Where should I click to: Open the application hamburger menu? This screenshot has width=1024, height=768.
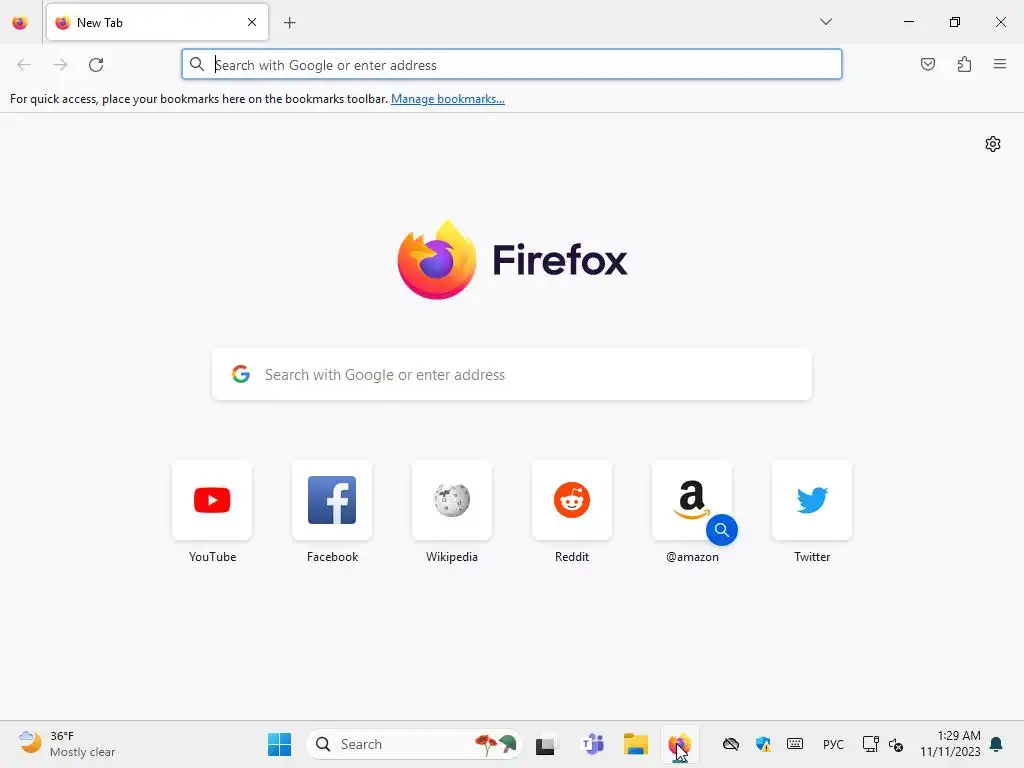pos(1000,64)
